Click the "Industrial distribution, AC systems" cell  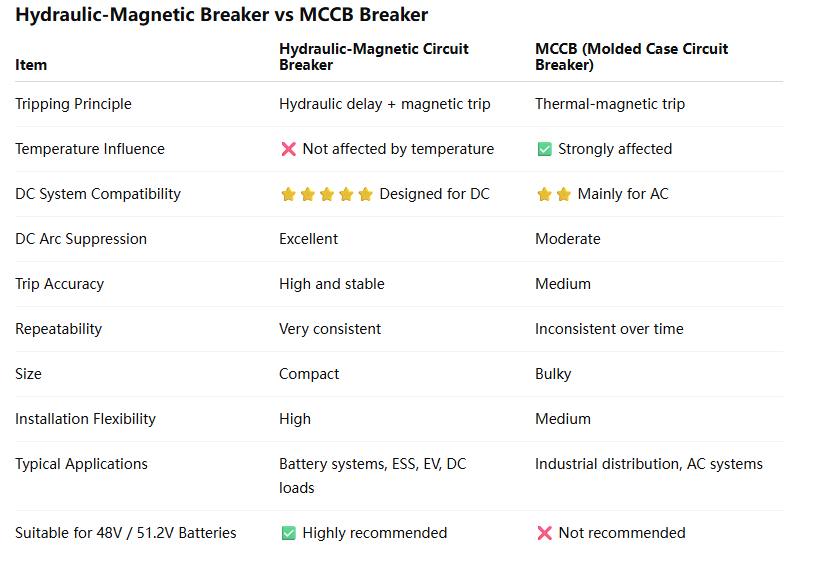648,464
